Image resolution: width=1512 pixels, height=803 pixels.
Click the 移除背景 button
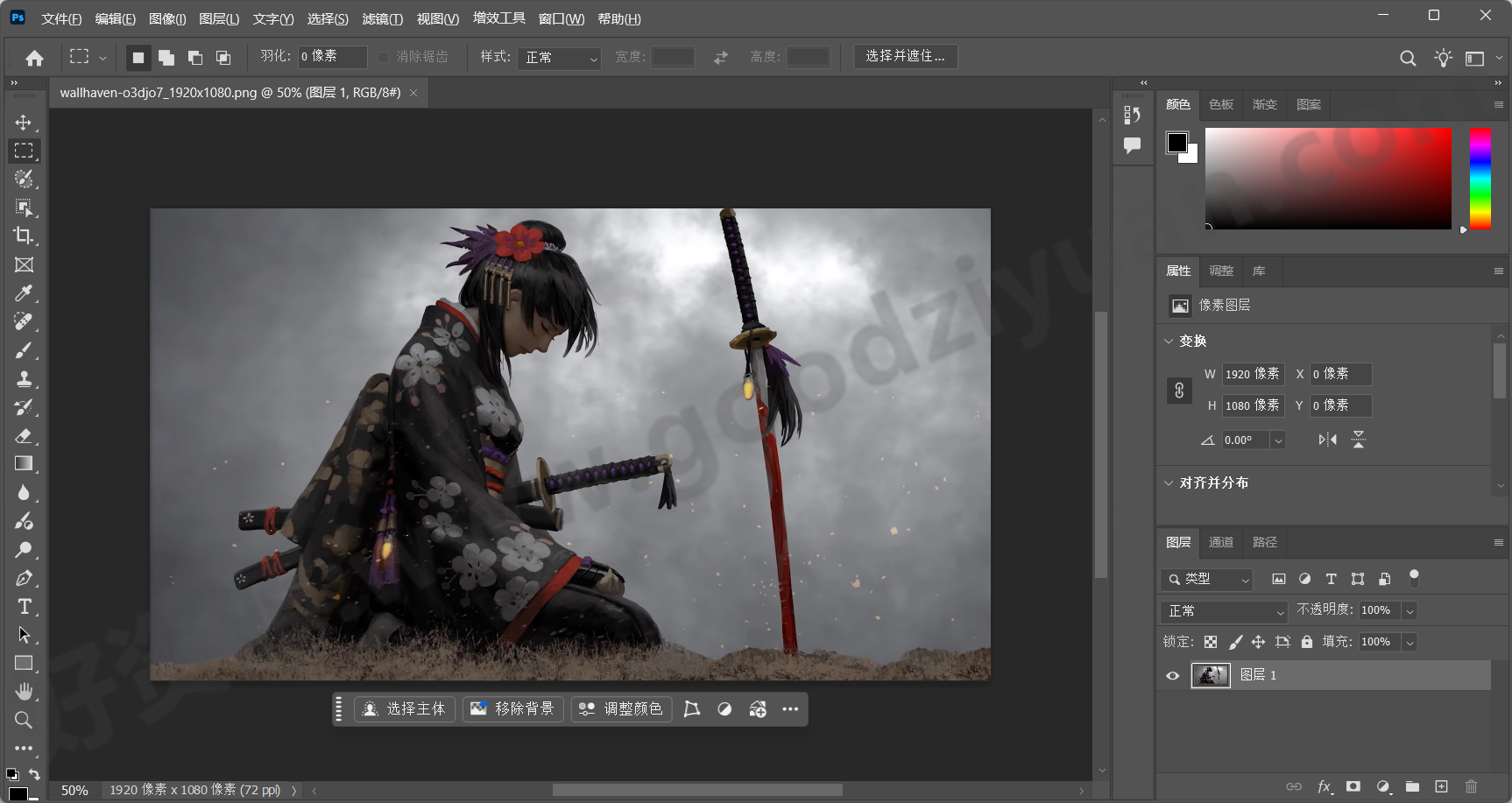point(512,708)
